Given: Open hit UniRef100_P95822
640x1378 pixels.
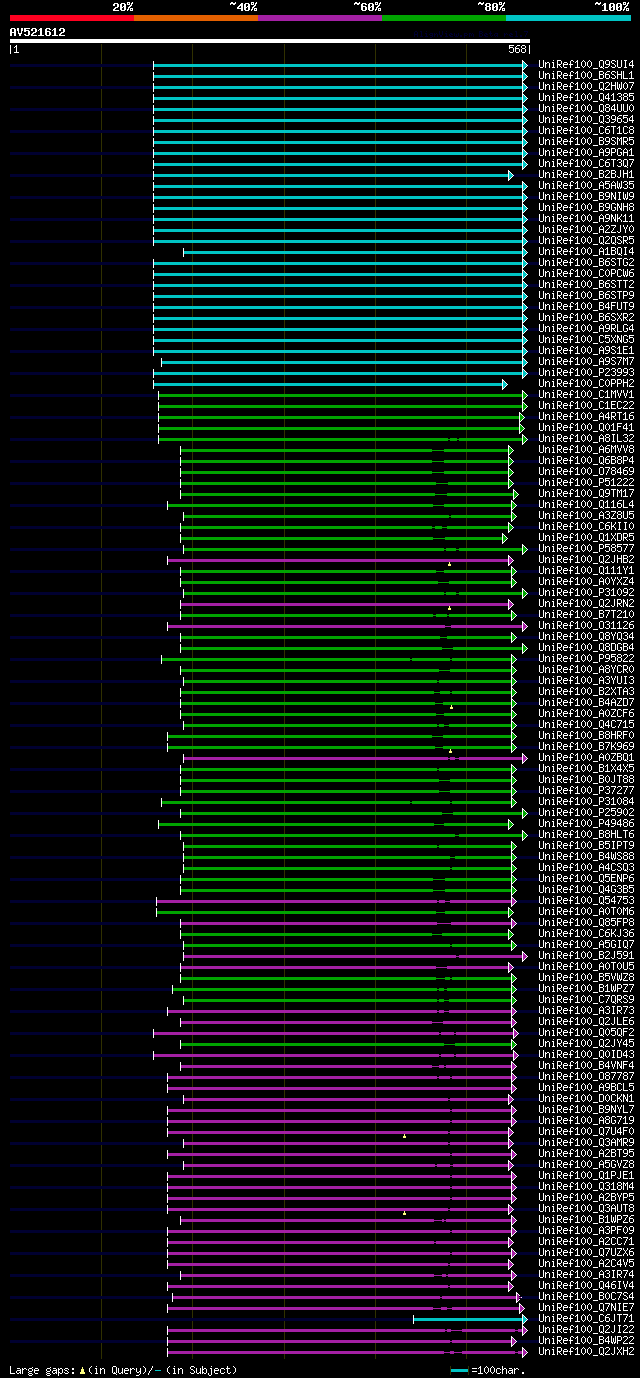Looking at the screenshot, I should click(586, 658).
